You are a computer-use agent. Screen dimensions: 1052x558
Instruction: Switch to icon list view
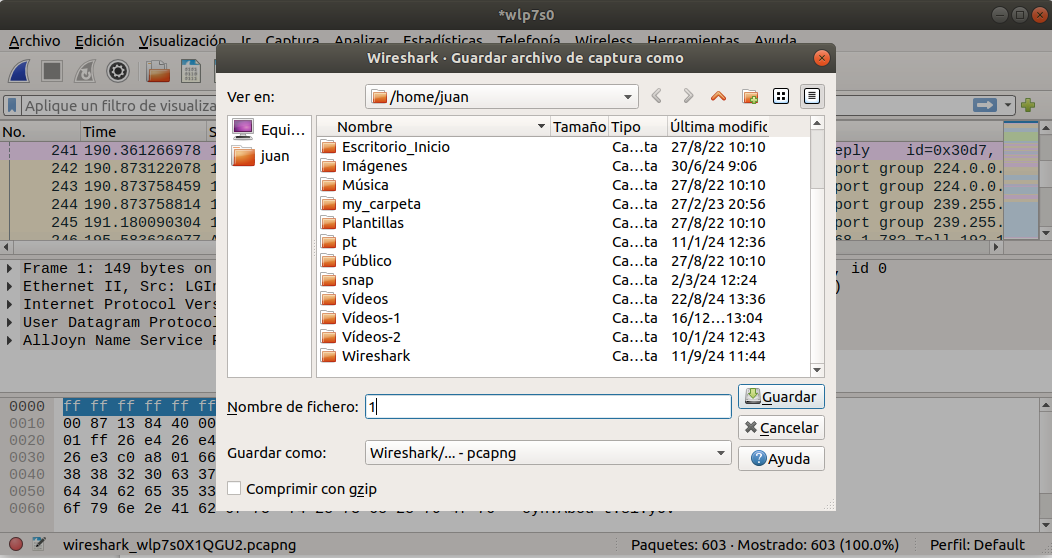coord(781,96)
